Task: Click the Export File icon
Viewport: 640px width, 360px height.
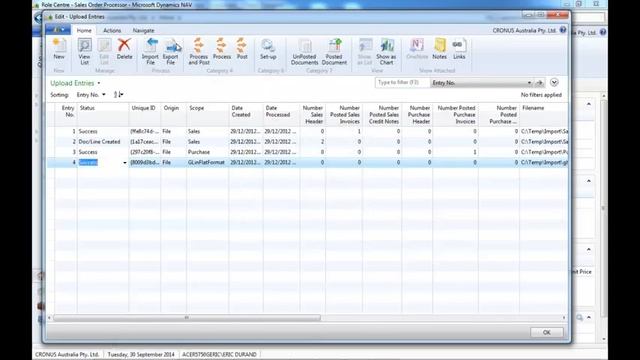Action: pyautogui.click(x=171, y=51)
